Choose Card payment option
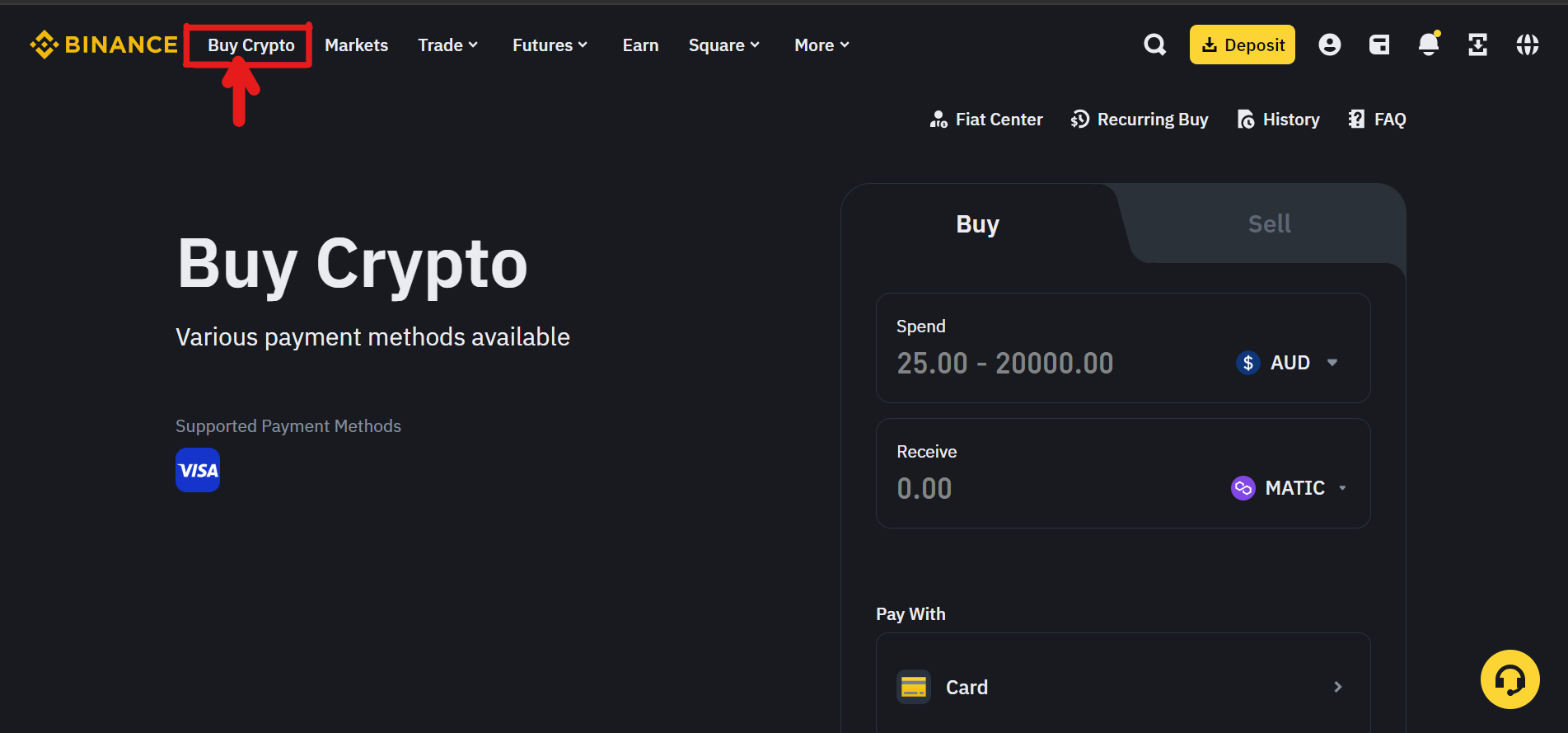Image resolution: width=1568 pixels, height=733 pixels. coord(1123,687)
